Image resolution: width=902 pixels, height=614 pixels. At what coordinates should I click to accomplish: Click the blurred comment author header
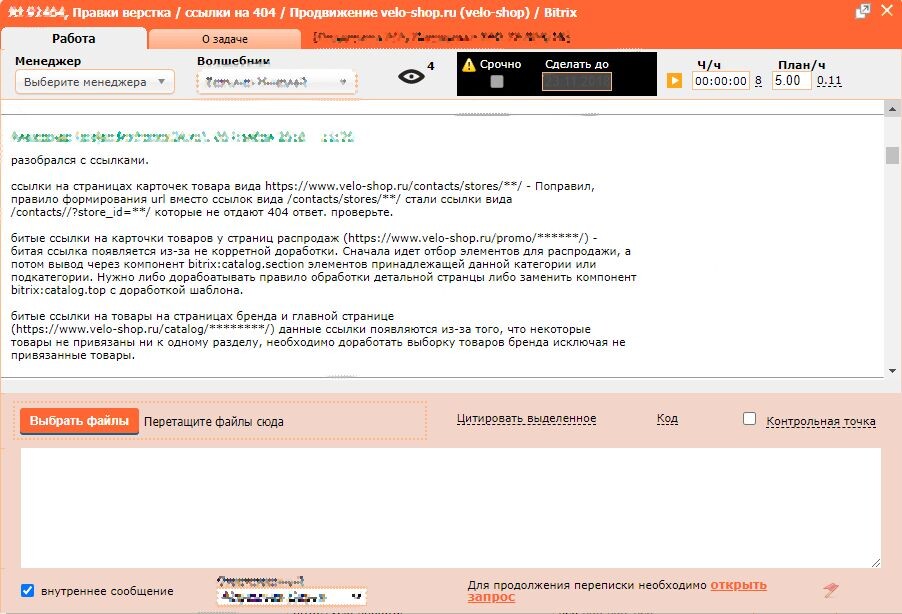182,137
